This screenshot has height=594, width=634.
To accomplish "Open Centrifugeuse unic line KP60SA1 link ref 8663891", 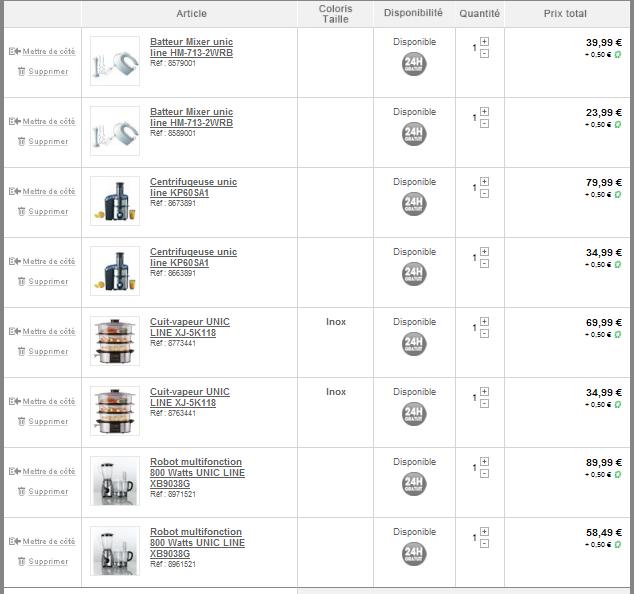I will [193, 257].
